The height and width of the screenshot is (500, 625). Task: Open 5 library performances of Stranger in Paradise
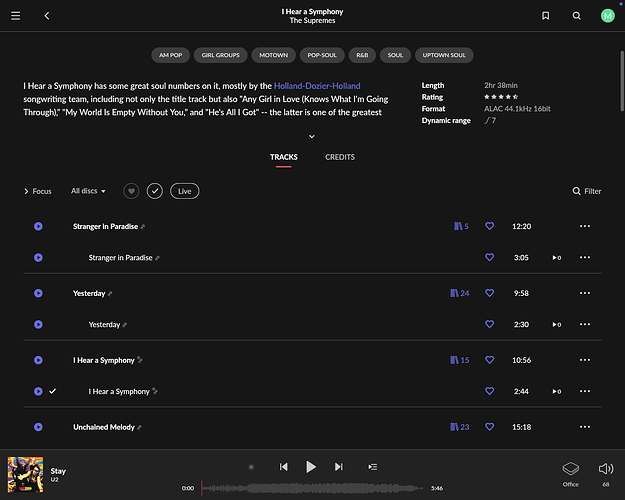[461, 226]
